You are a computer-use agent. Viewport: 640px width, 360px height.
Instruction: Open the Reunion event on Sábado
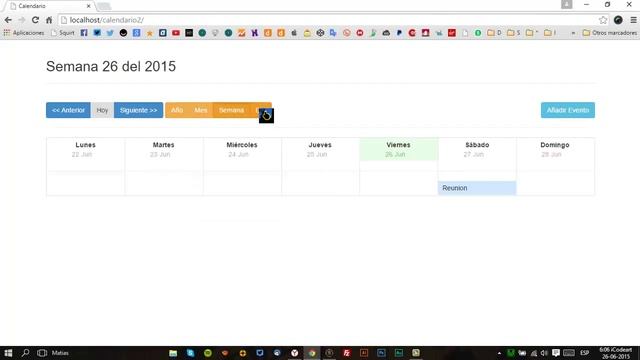[x=477, y=188]
